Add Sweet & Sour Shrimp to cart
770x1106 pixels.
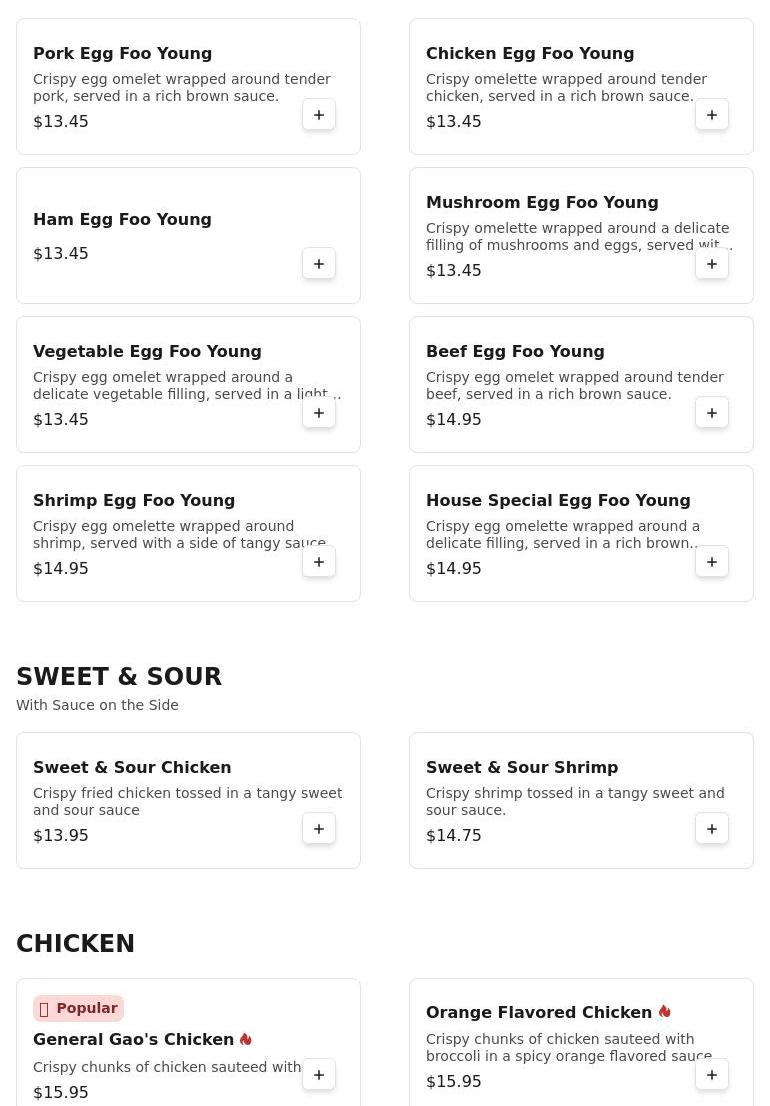point(712,829)
